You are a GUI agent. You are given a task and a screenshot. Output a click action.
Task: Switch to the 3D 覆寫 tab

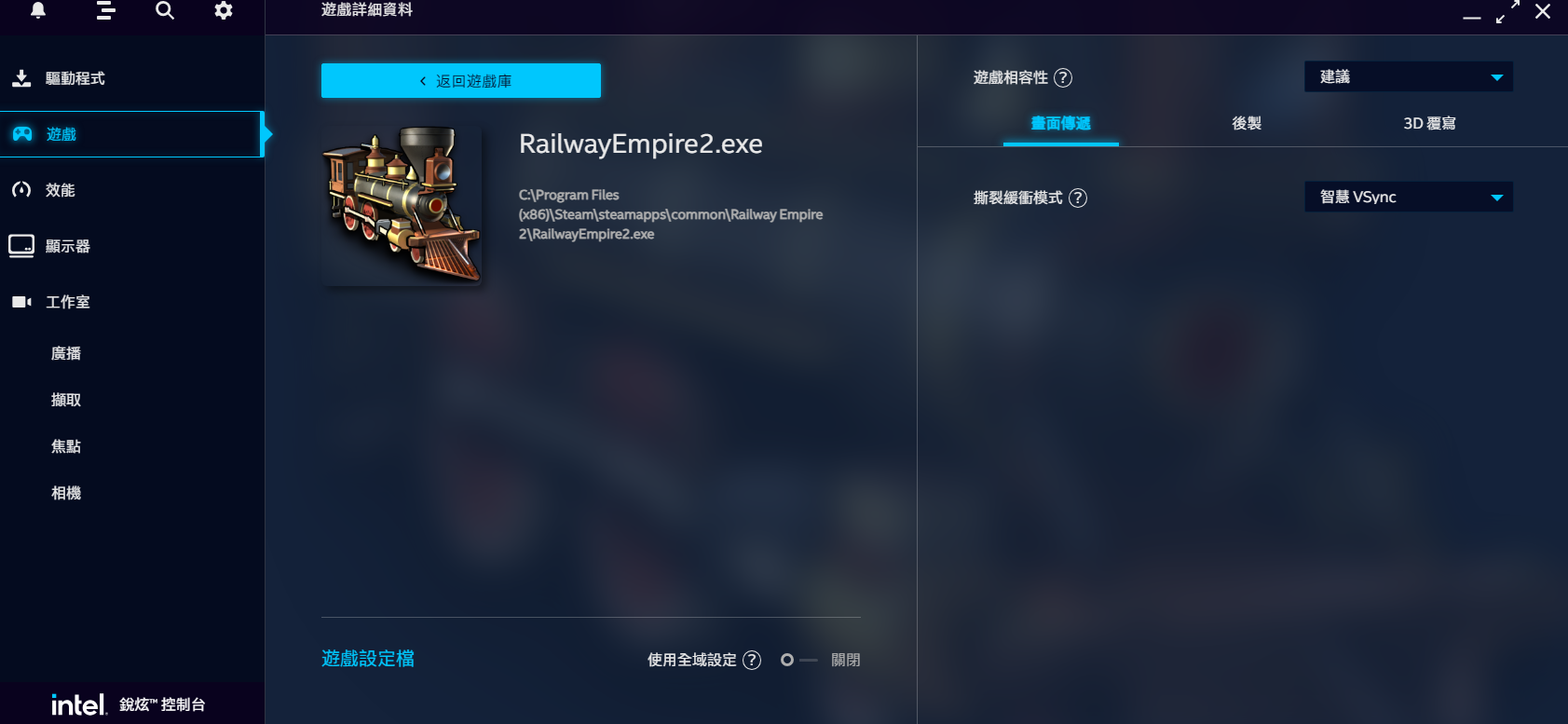click(x=1429, y=123)
